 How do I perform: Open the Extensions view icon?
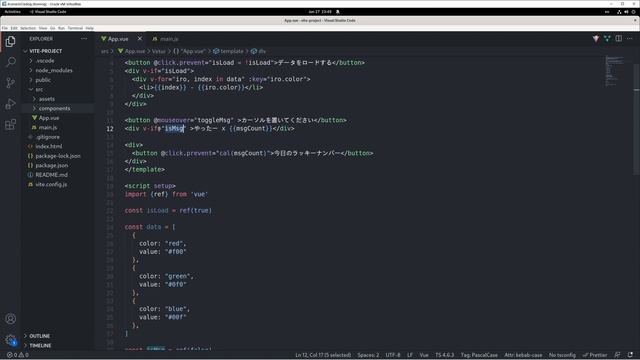point(11,124)
